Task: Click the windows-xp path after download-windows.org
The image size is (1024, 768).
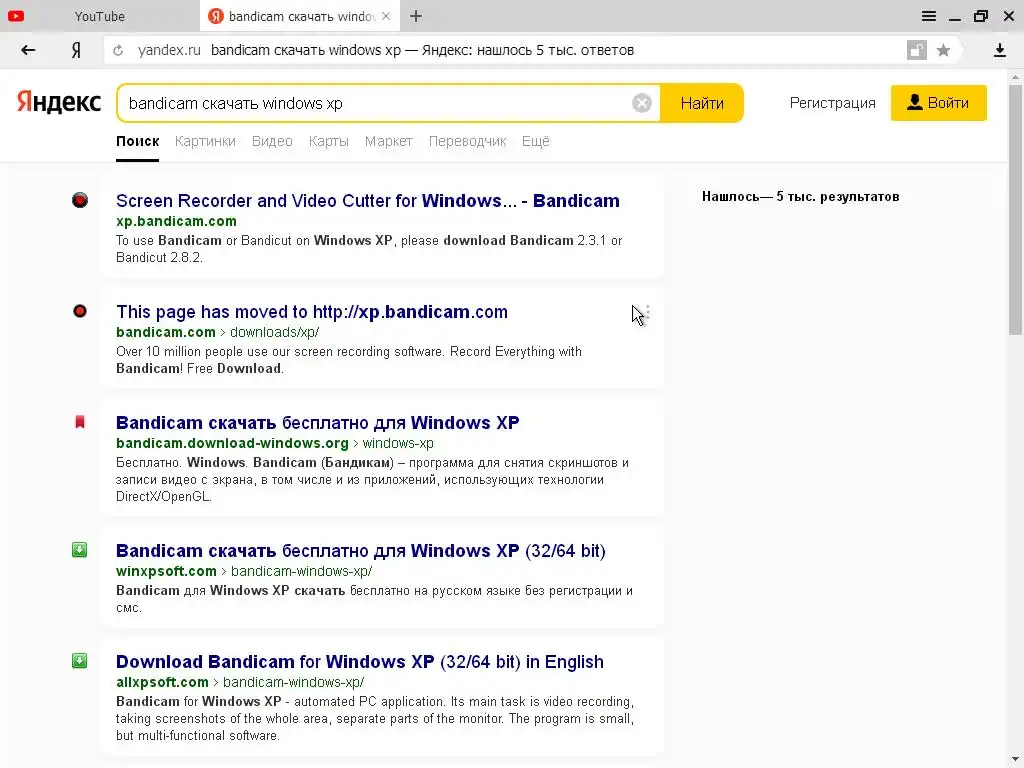Action: [x=398, y=443]
